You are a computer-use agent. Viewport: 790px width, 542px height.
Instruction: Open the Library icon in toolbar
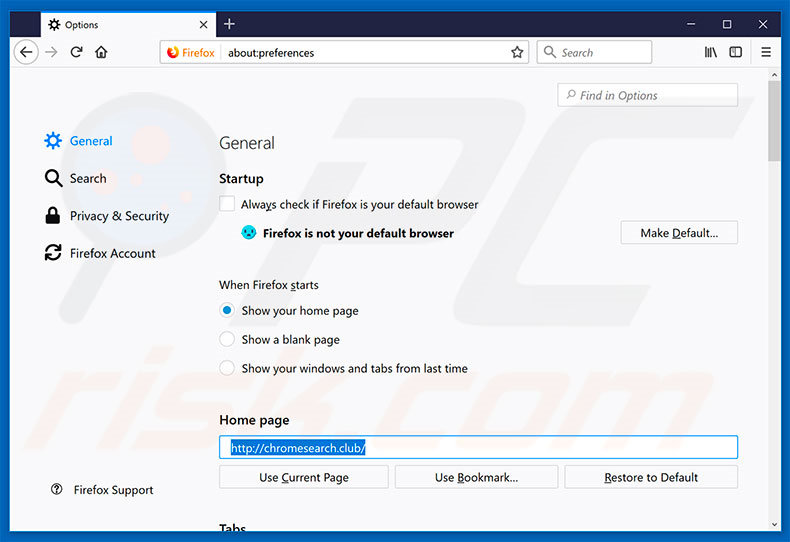tap(710, 52)
